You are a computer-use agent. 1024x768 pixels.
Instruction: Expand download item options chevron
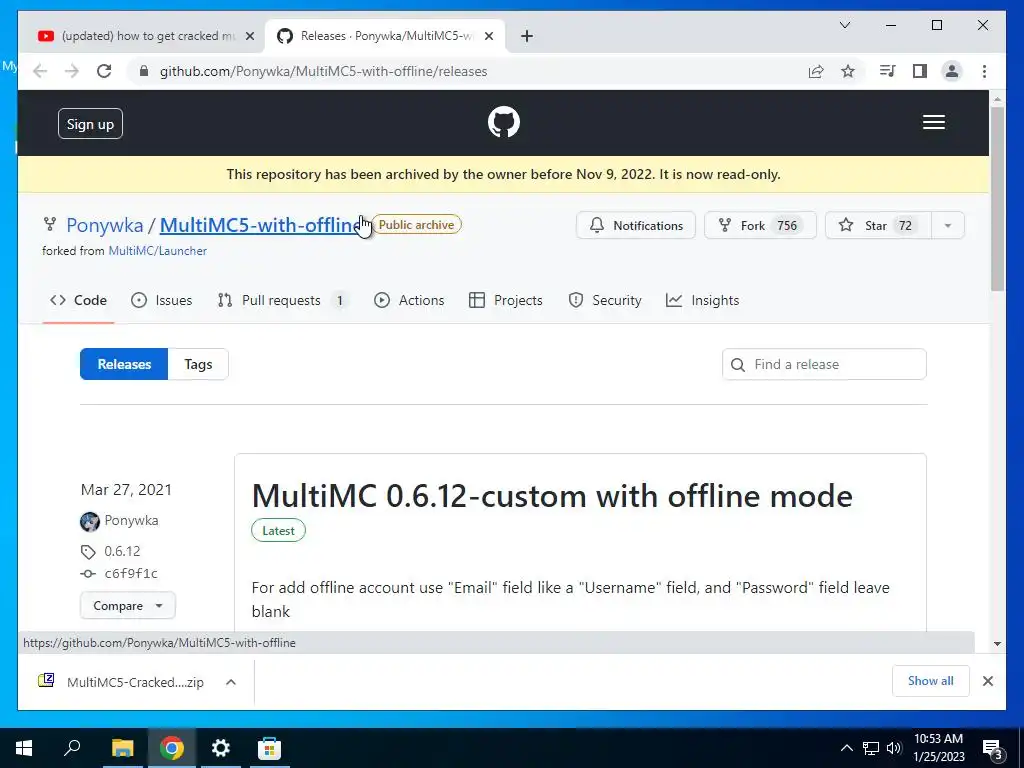point(231,682)
